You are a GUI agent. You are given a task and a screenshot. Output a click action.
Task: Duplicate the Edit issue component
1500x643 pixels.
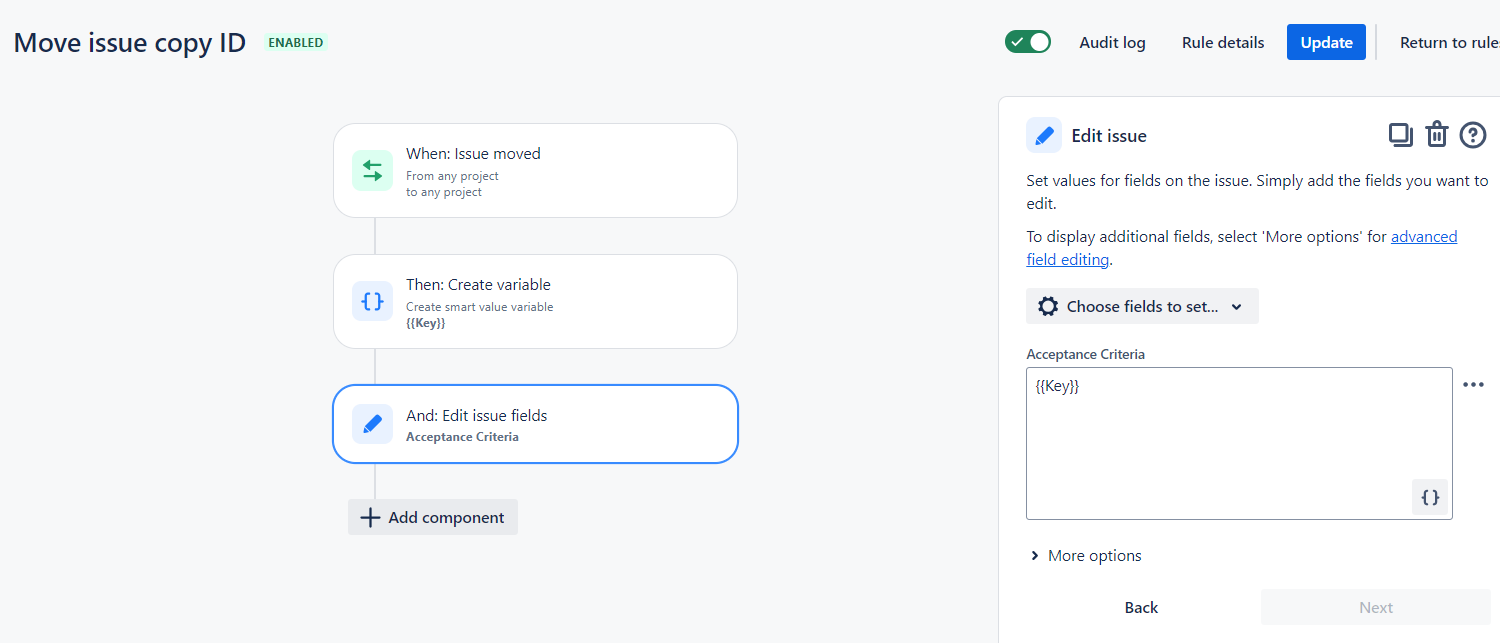coord(1400,135)
